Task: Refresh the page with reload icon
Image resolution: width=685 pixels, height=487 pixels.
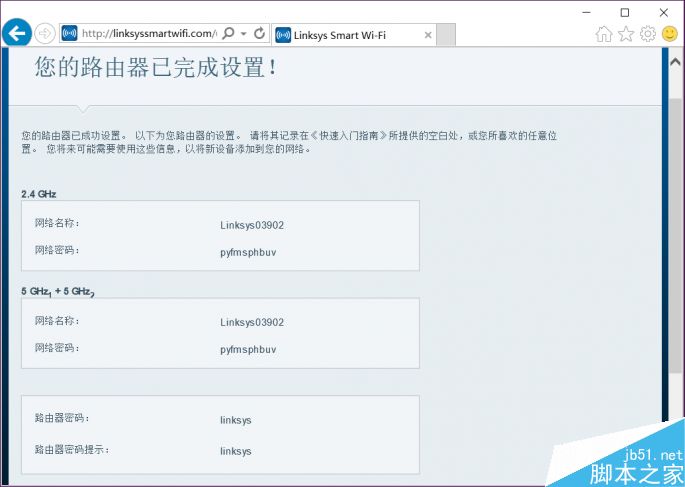Action: (x=259, y=34)
